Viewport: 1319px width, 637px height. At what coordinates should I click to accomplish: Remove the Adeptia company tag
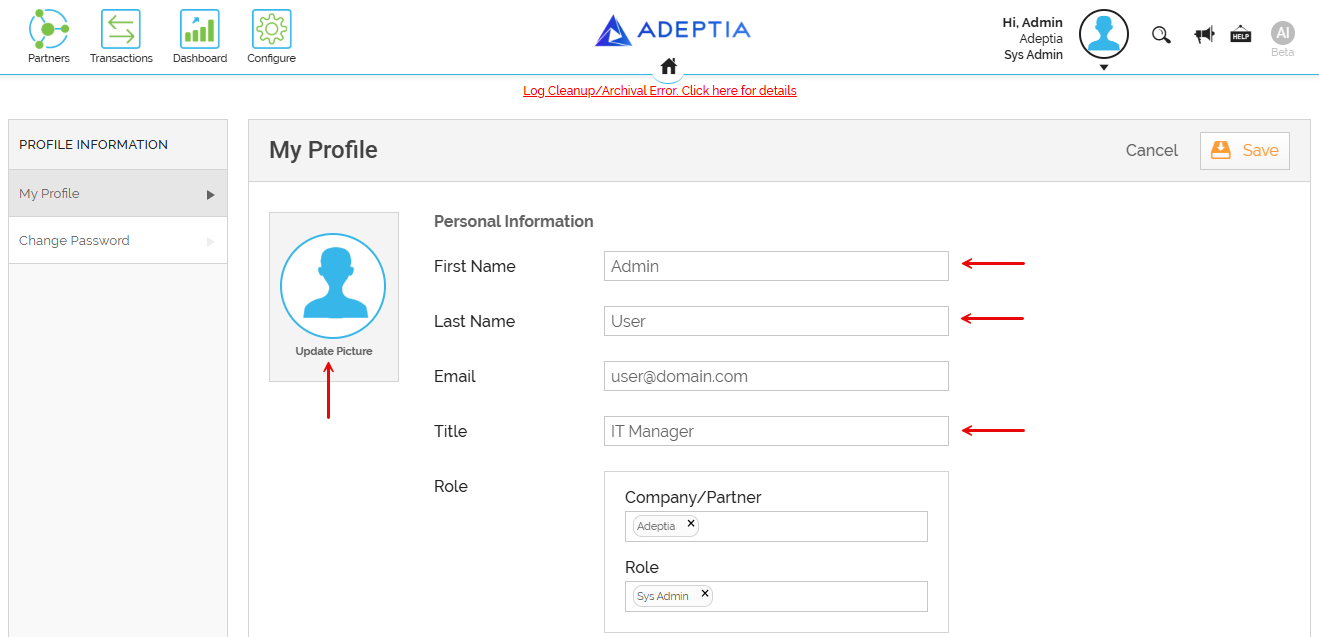point(691,523)
